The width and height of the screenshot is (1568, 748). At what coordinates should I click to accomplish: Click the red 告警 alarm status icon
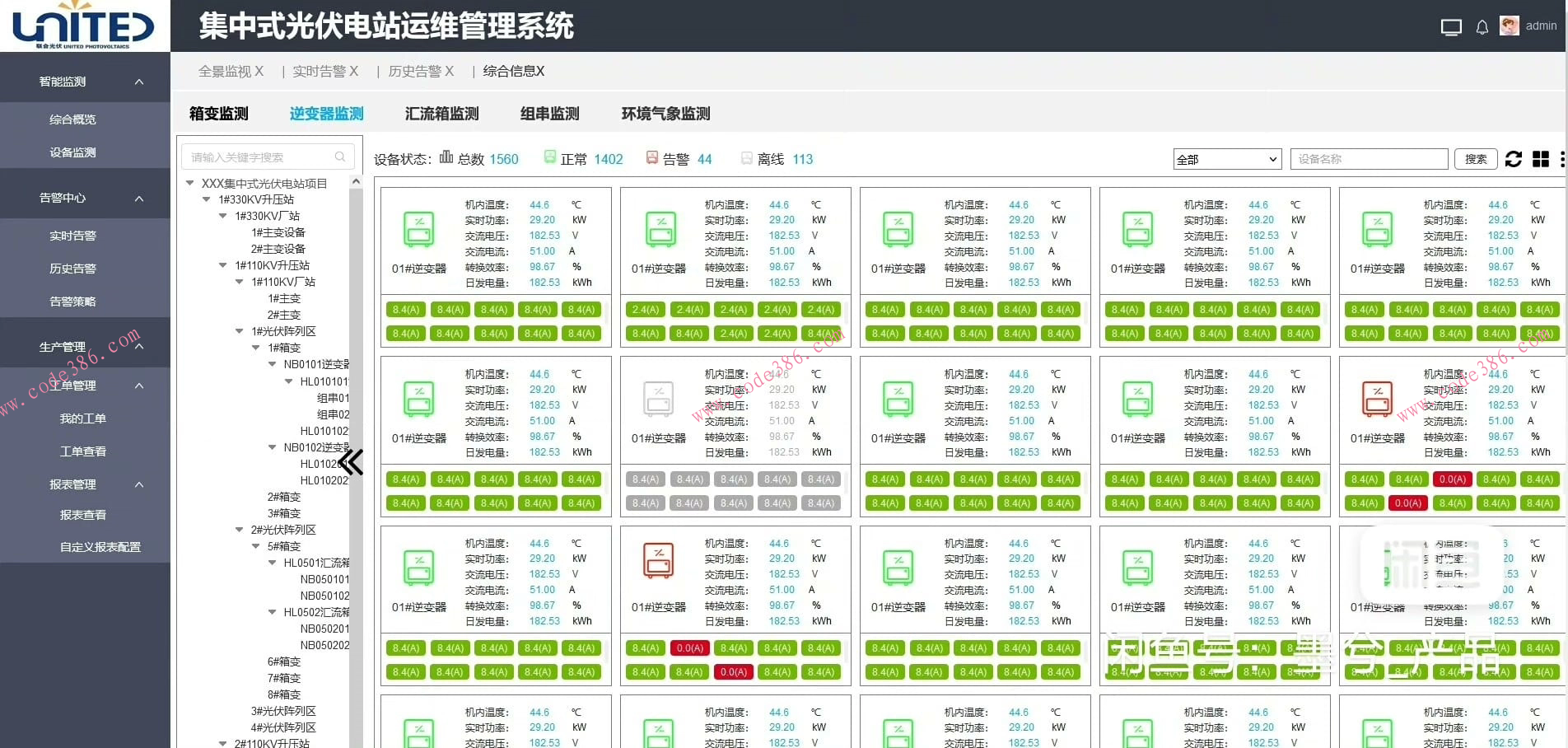[653, 157]
